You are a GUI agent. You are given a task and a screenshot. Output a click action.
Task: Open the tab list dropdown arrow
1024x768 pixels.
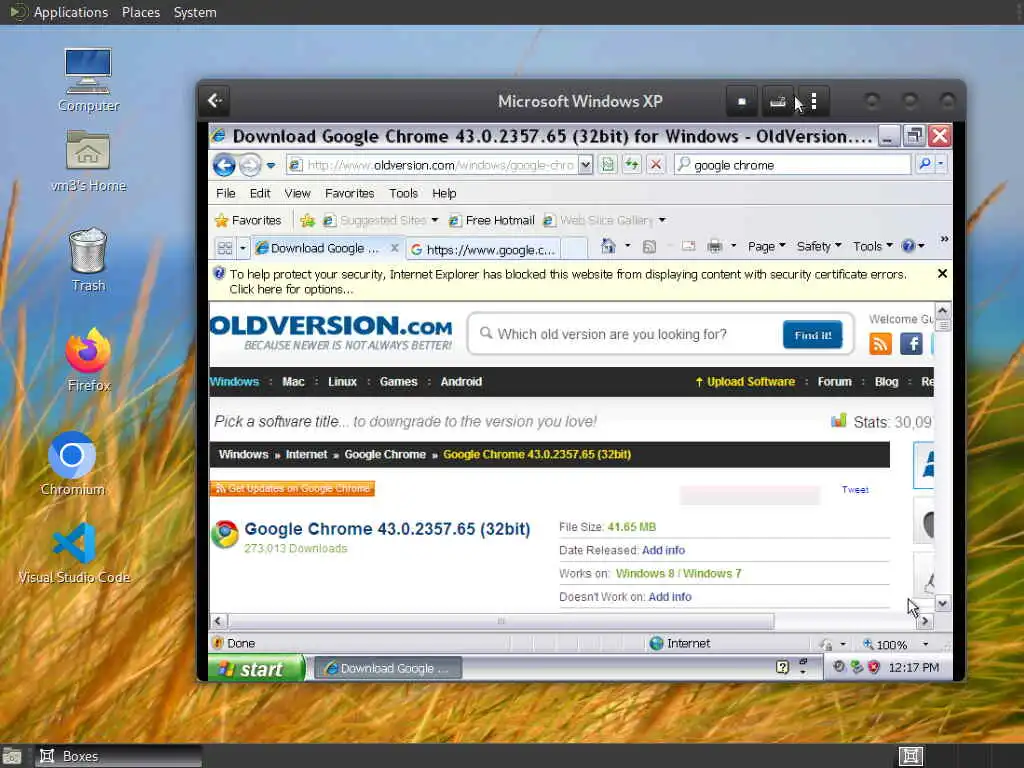[x=243, y=248]
